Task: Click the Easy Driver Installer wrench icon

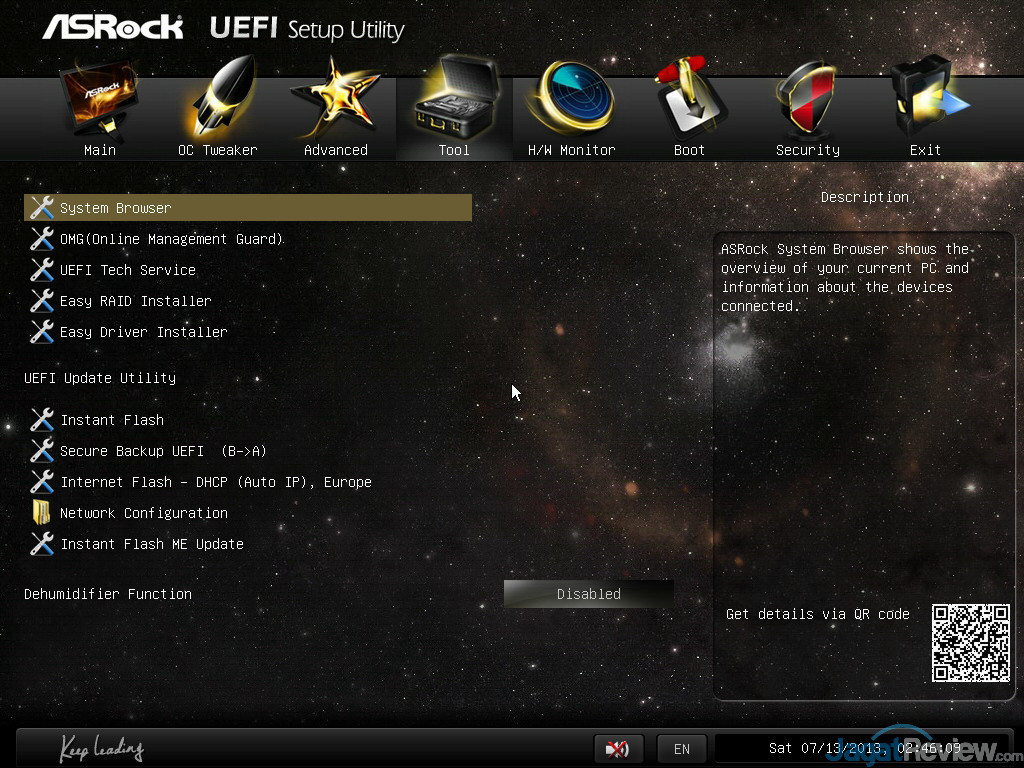Action: tap(42, 332)
